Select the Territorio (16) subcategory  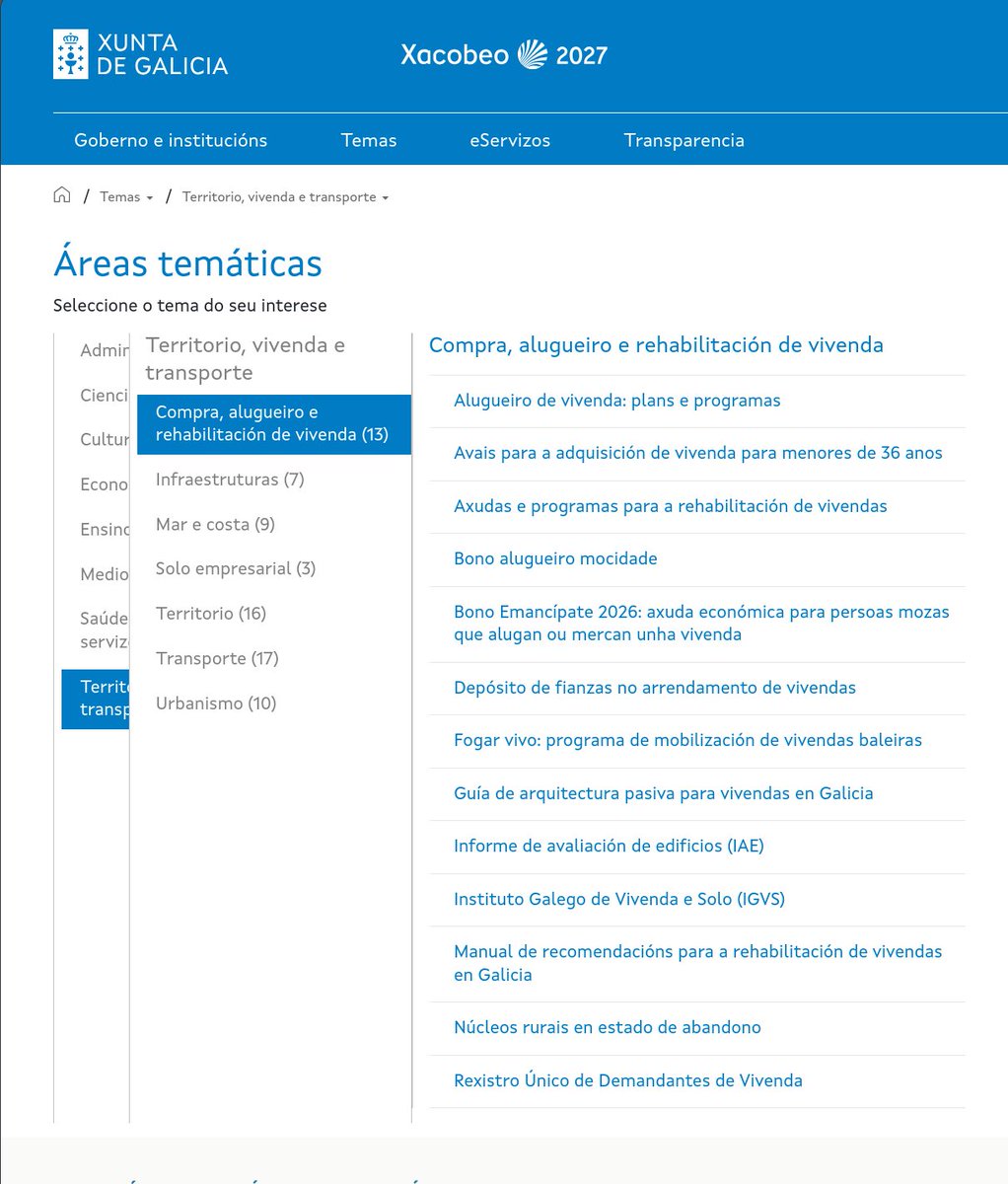tap(211, 614)
